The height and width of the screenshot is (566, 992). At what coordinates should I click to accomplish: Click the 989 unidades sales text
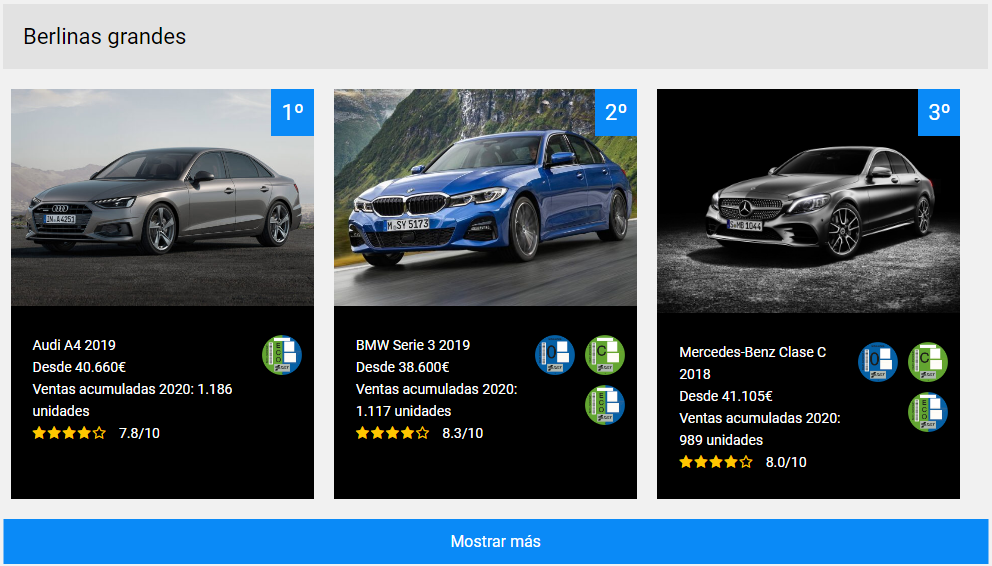pyautogui.click(x=721, y=440)
